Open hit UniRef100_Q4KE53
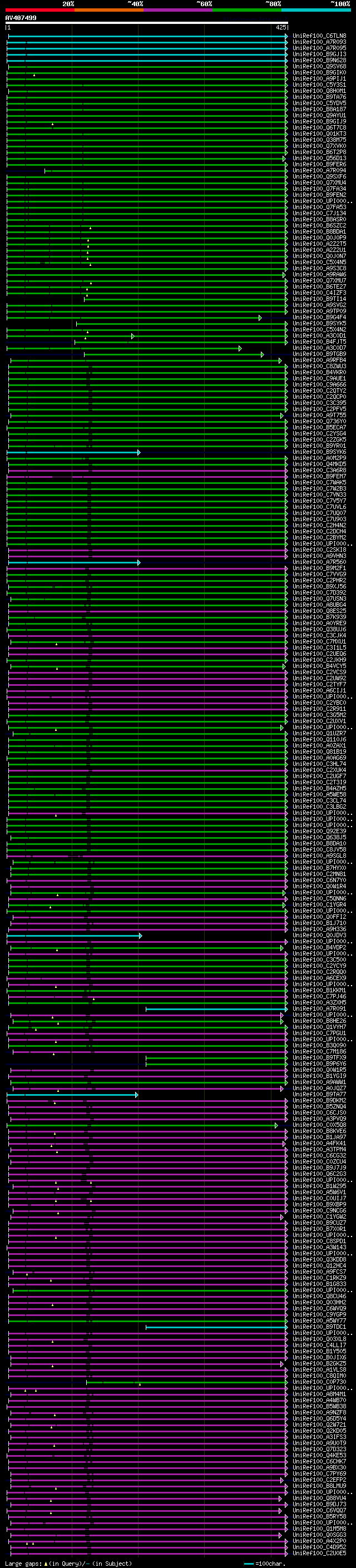The height and width of the screenshot is (1568, 356). (319, 1456)
